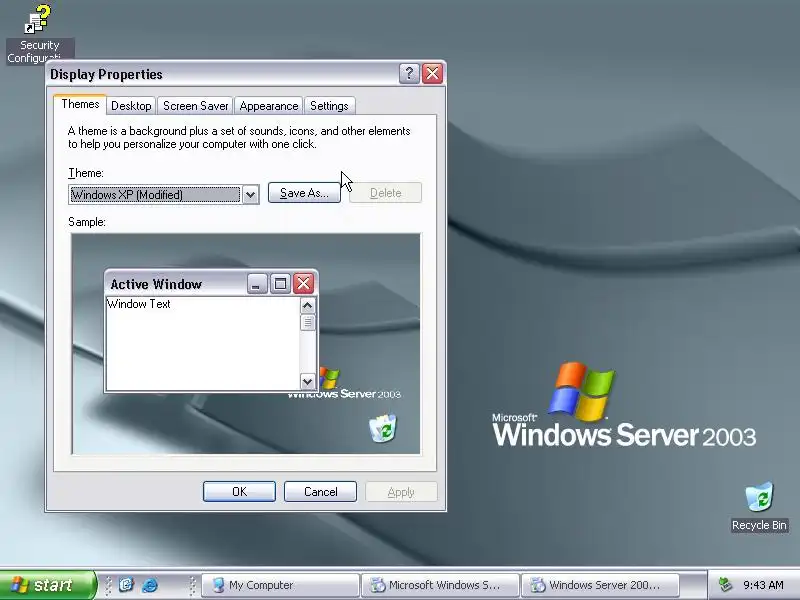Viewport: 800px width, 600px height.
Task: Click the 'Window Text' sample text
Action: pos(138,304)
